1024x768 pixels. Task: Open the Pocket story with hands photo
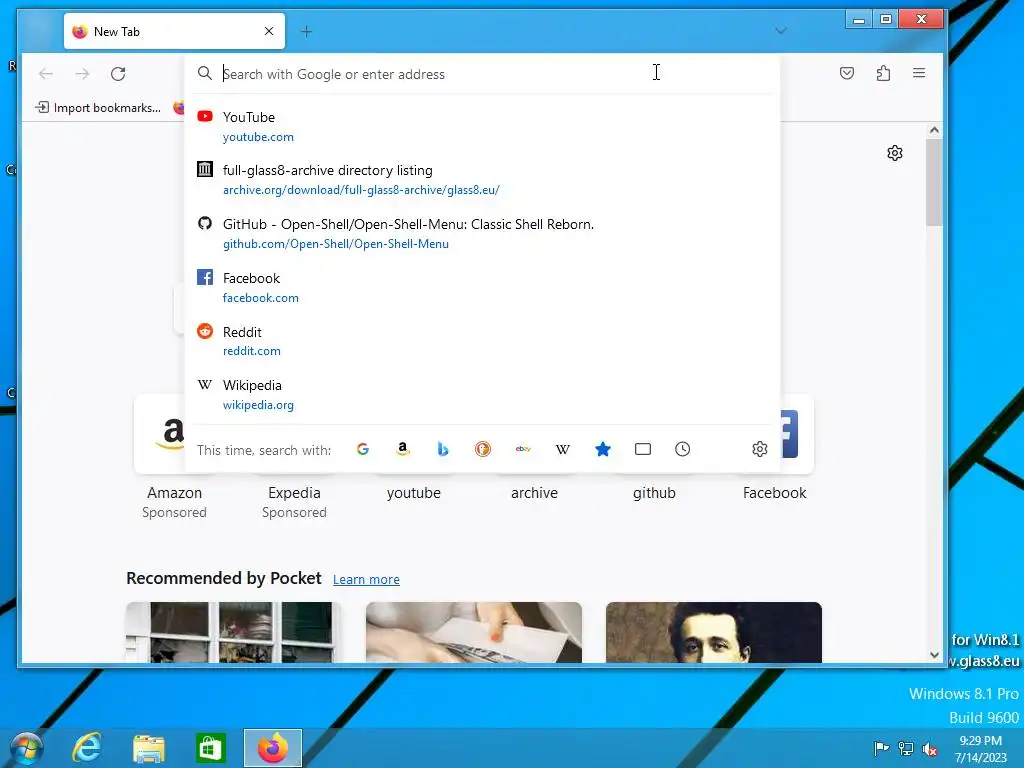point(473,632)
